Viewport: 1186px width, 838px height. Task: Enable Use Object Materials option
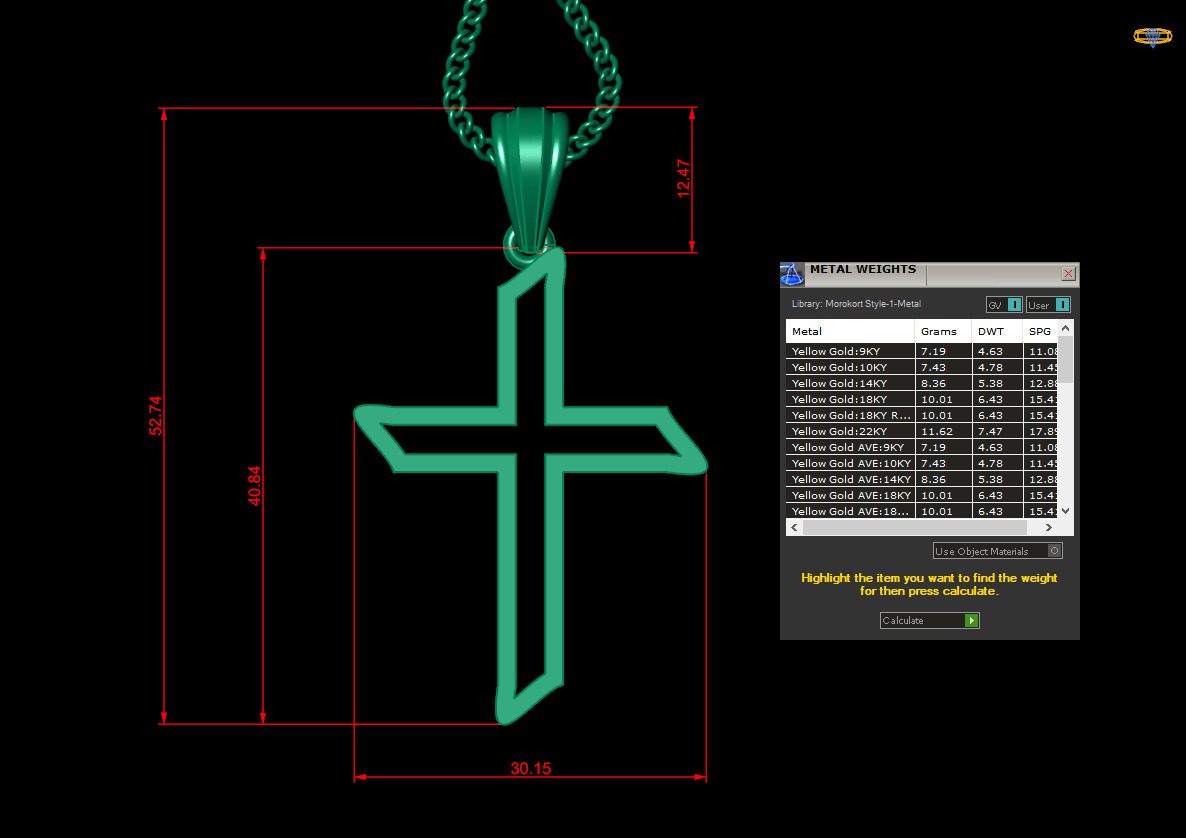point(997,551)
